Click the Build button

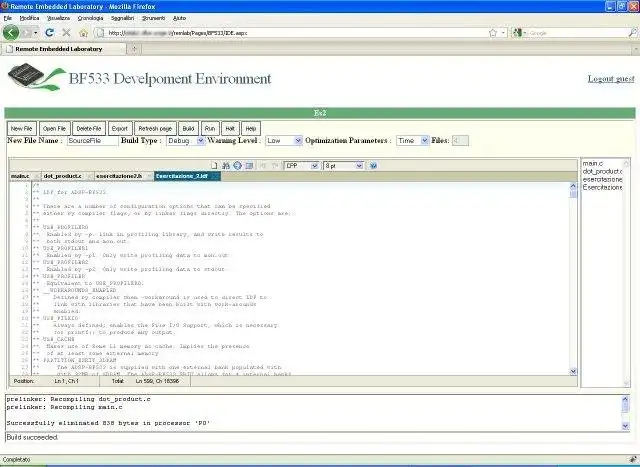[188, 128]
